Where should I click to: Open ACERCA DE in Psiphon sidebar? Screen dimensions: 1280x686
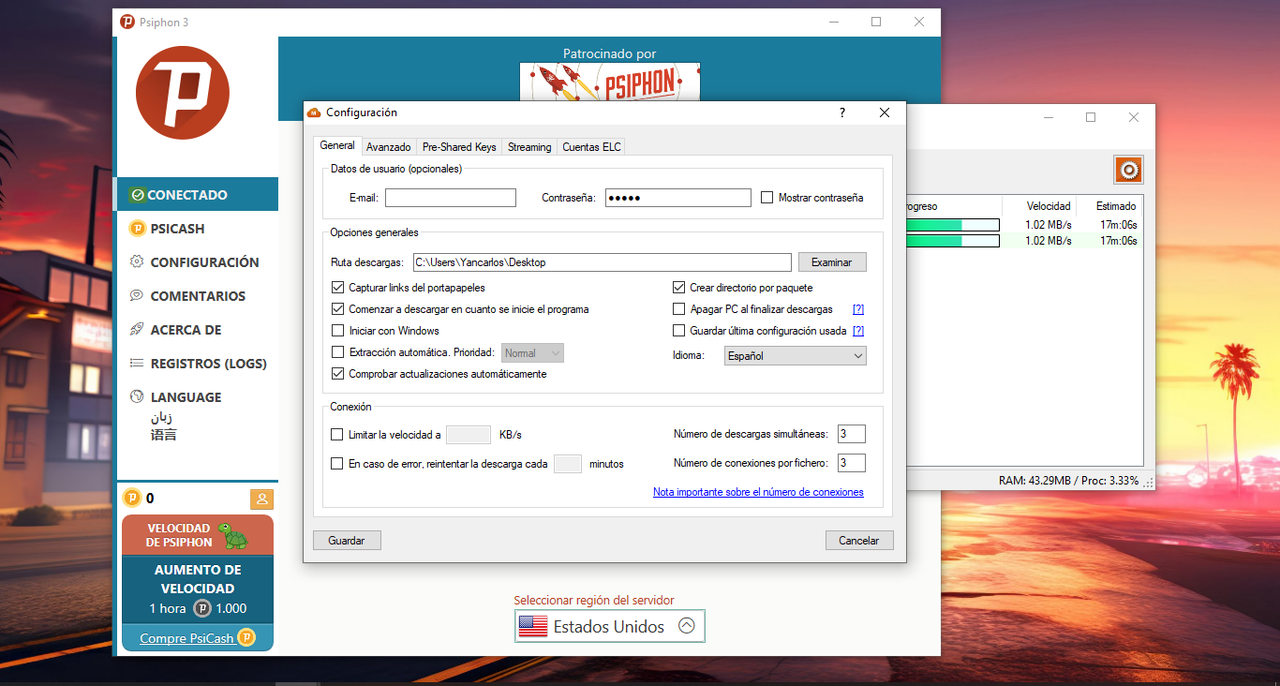(x=197, y=329)
